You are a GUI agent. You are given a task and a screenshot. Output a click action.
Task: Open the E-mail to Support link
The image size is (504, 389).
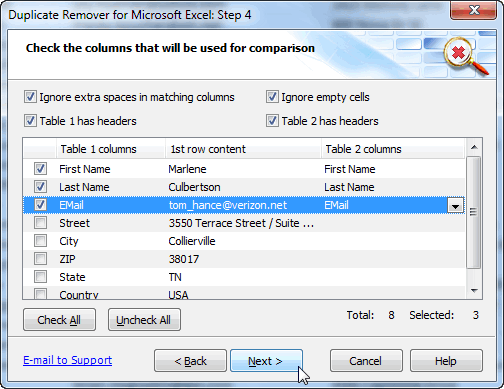(68, 360)
